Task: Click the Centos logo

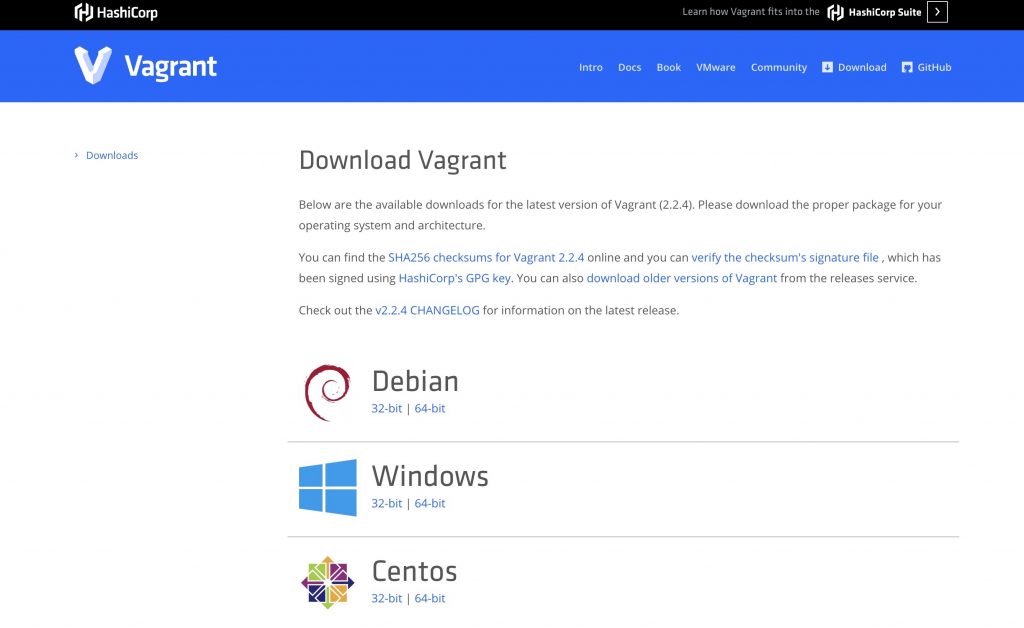Action: tap(328, 582)
